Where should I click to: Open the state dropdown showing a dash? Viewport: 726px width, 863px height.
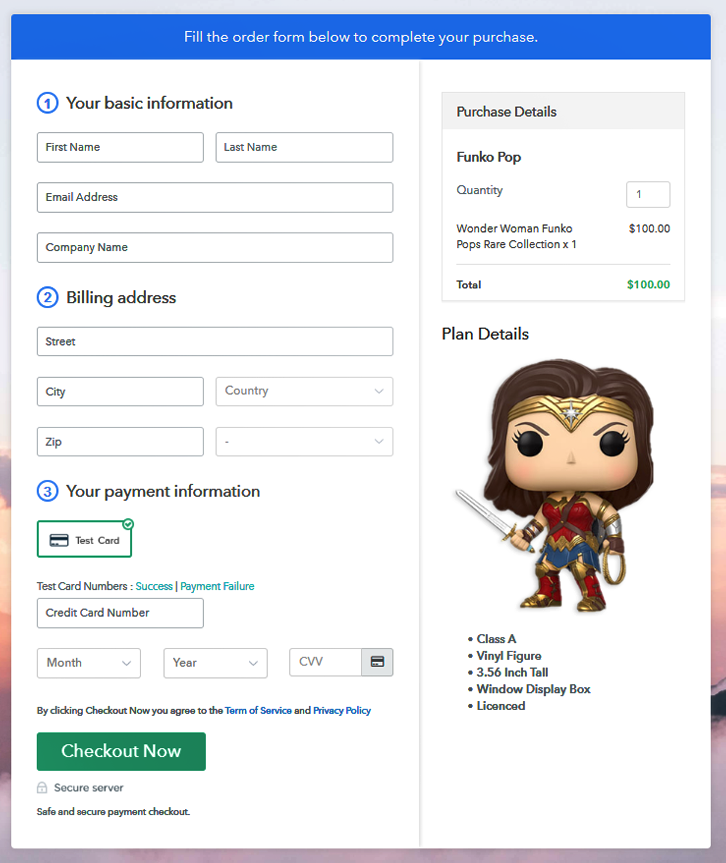[x=304, y=441]
